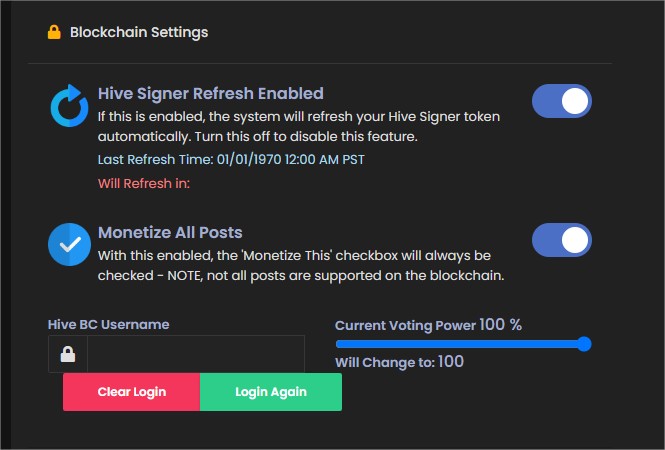665x450 pixels.
Task: Click the Blockchain Settings header title
Action: [x=139, y=32]
